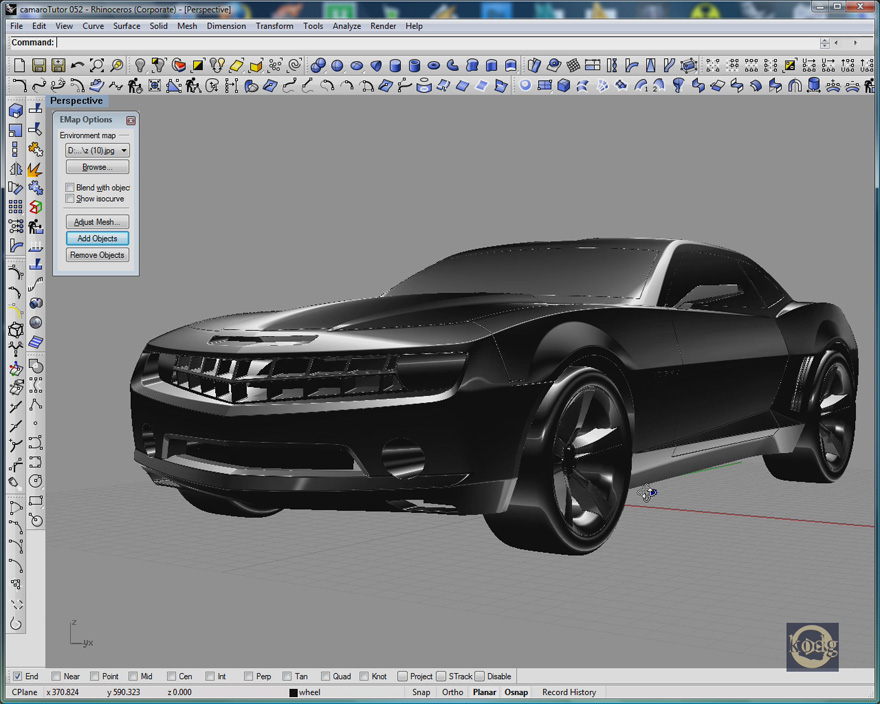The width and height of the screenshot is (880, 704).
Task: Toggle Planar in status bar
Action: [484, 692]
